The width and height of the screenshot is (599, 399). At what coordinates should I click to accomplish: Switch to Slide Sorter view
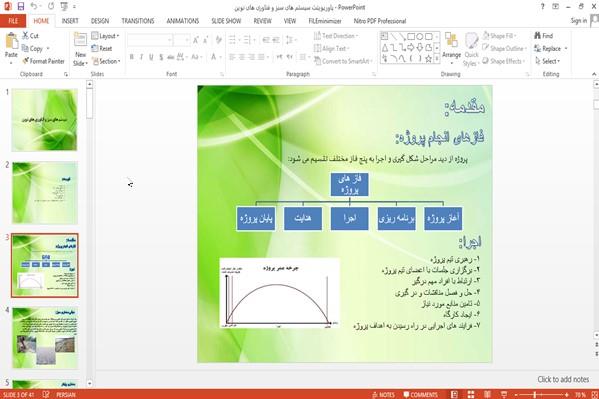point(471,394)
